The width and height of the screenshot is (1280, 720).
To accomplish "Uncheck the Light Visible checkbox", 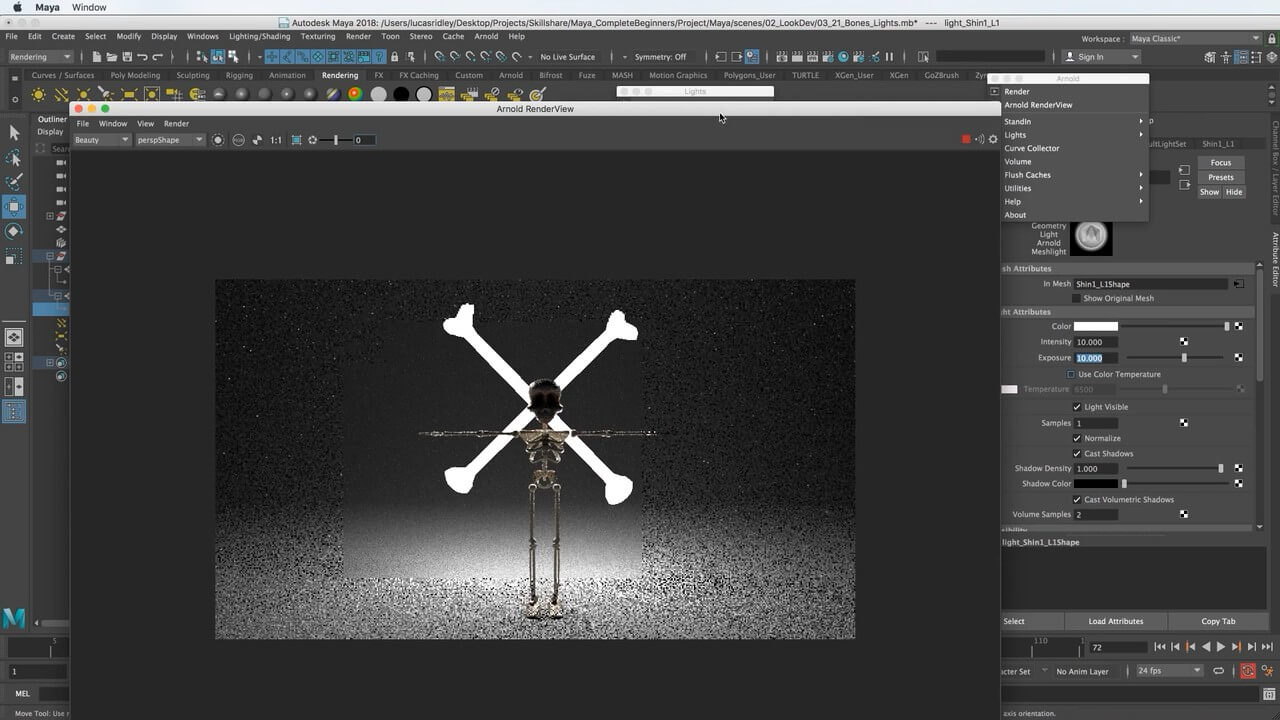I will 1077,407.
